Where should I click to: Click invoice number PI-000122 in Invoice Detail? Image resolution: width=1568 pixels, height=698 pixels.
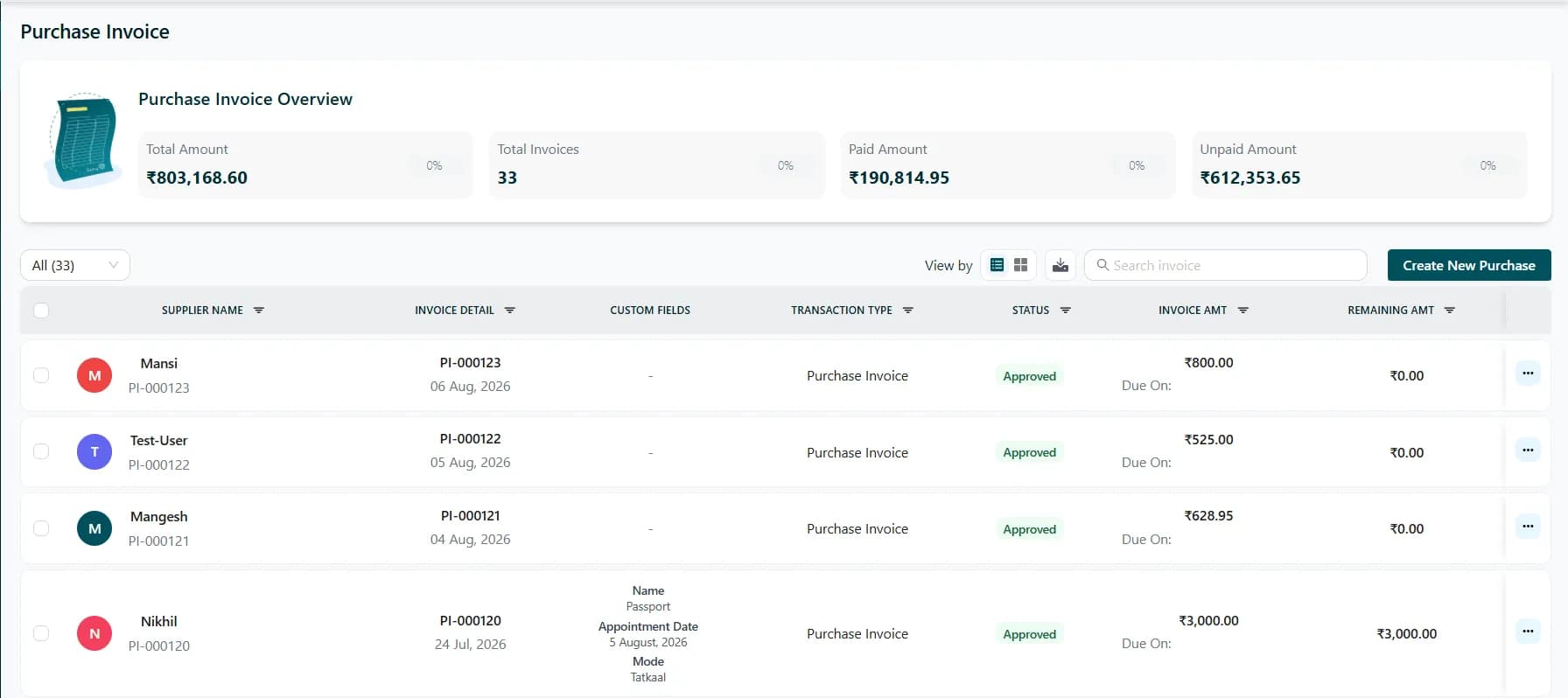471,439
